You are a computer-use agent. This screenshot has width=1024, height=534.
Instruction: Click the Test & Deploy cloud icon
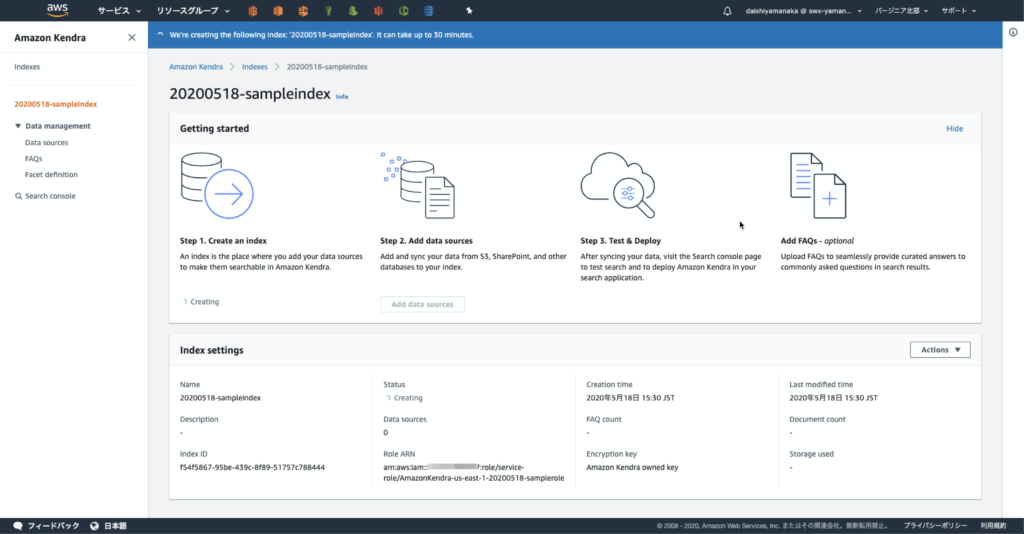tap(618, 186)
